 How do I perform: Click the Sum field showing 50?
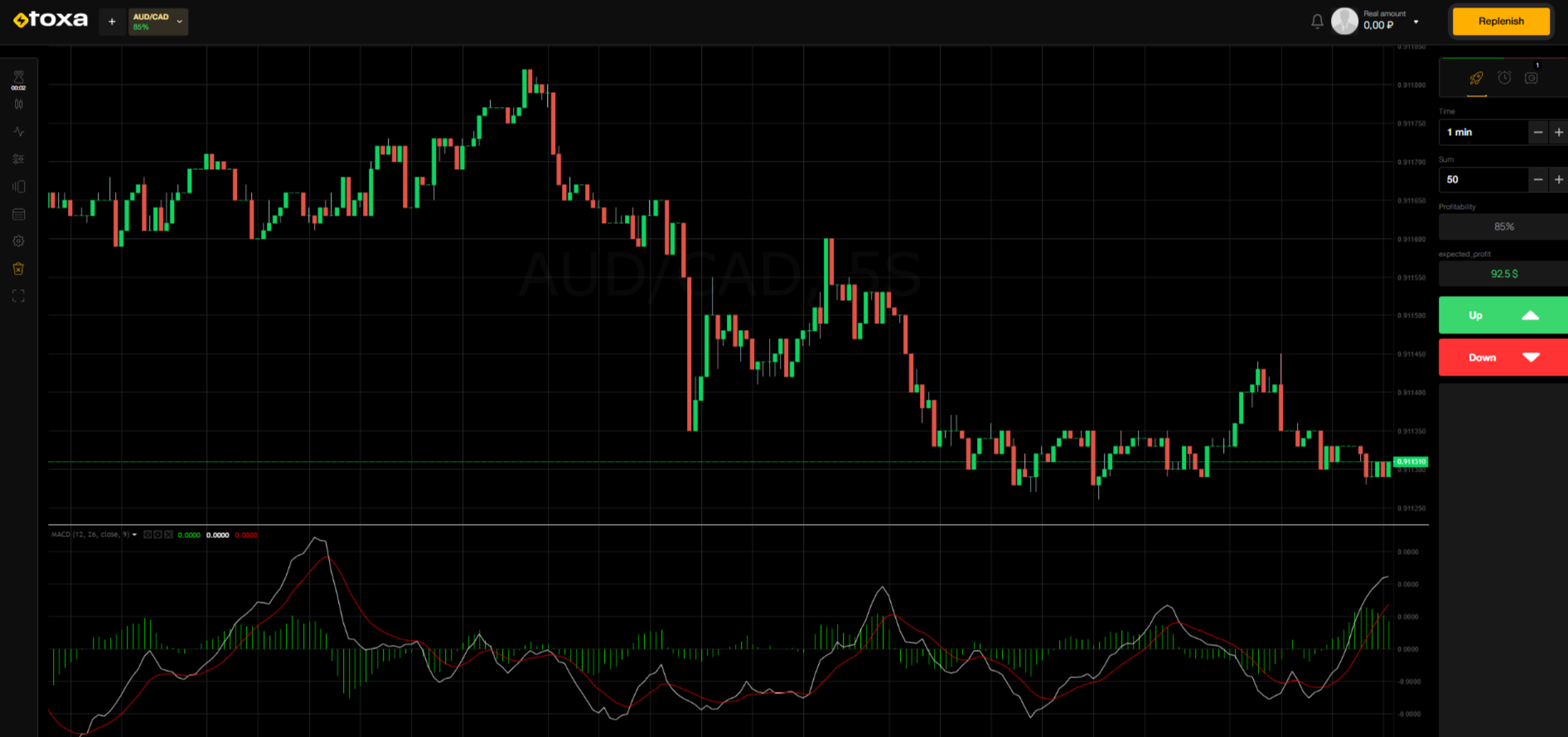pos(1483,179)
